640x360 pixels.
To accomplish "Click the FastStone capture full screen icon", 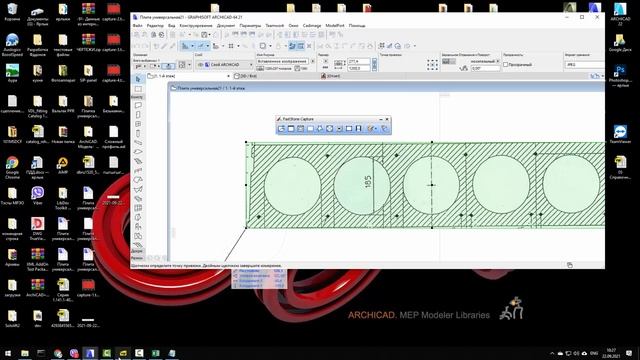I will click(329, 129).
